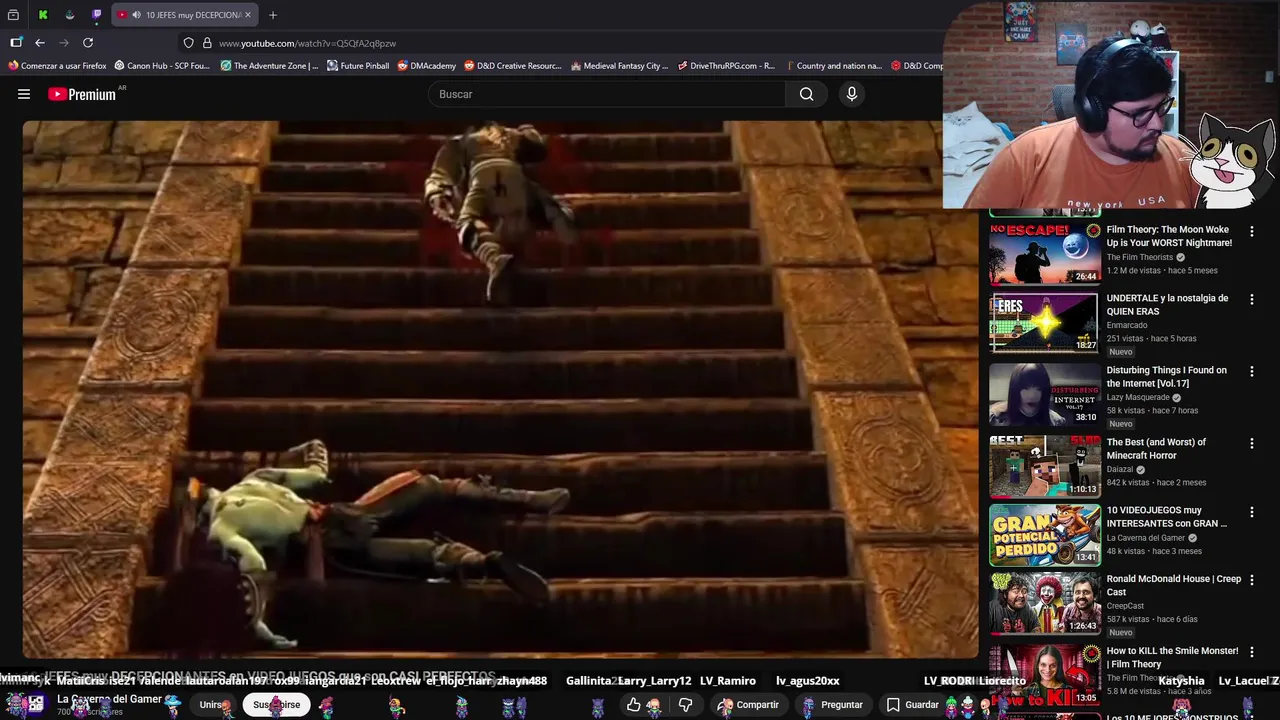Open 'Medieval Fantasy City...' bookmark
The height and width of the screenshot is (720, 1280).
coord(619,66)
